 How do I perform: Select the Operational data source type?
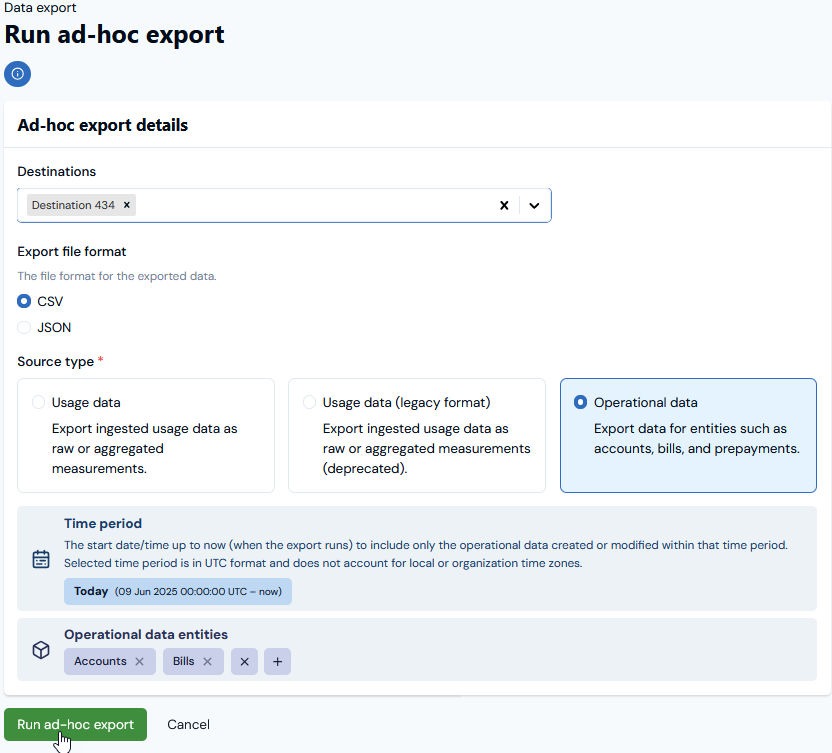(688, 435)
